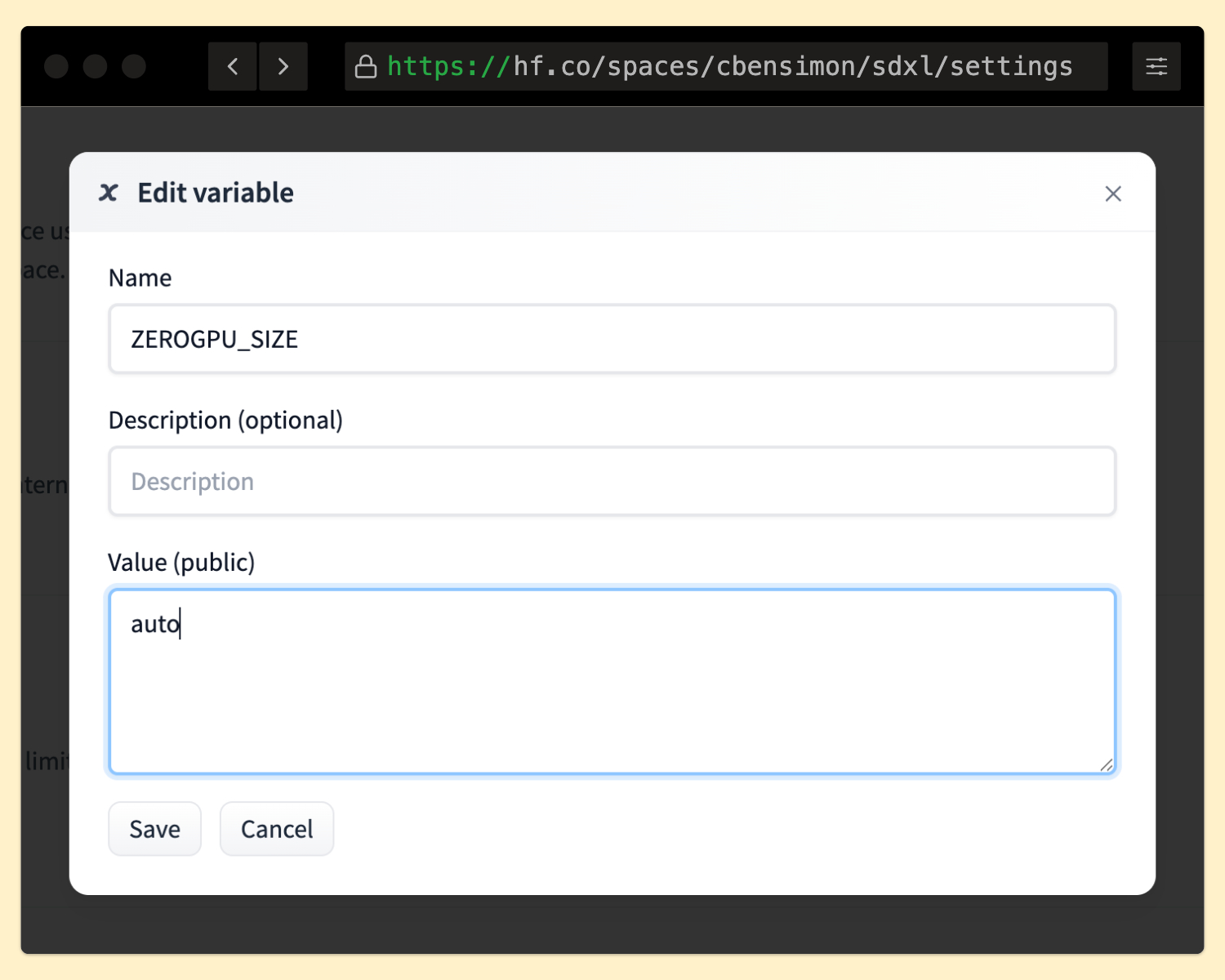Select the hf.co URL in address bar
Image resolution: width=1225 pixels, height=980 pixels.
tap(729, 66)
